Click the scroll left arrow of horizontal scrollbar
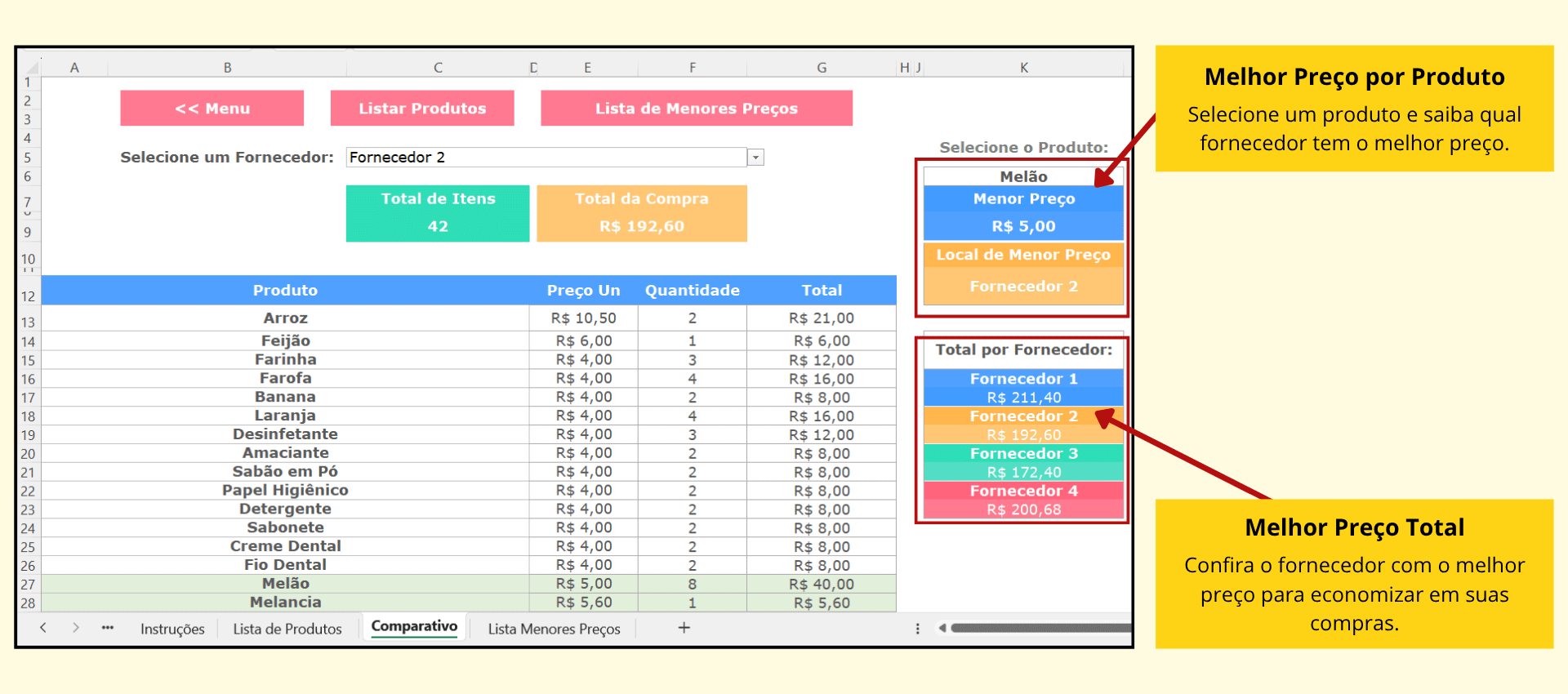The width and height of the screenshot is (1568, 694). pos(942,628)
